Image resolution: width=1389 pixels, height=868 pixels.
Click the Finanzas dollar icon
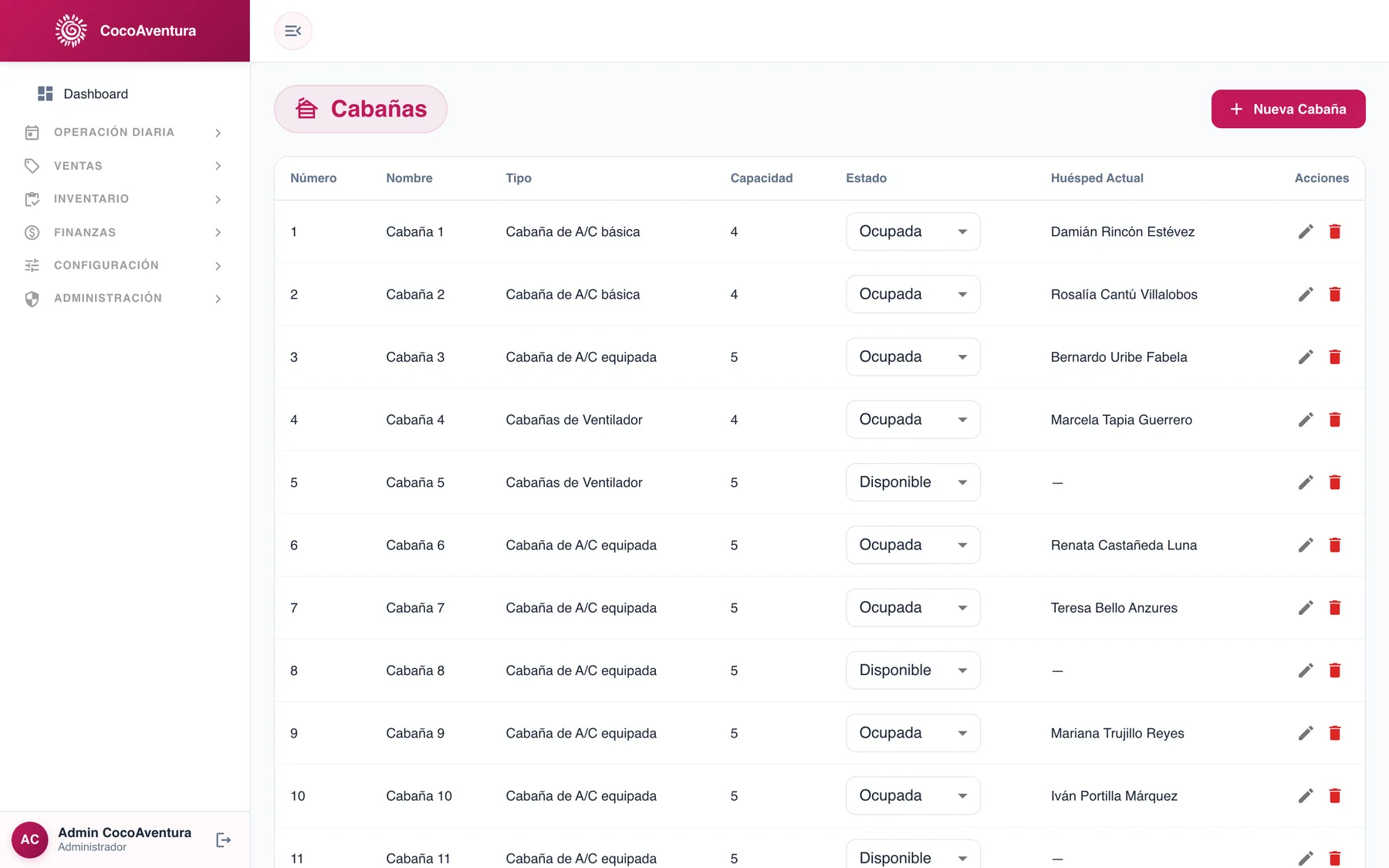32,232
